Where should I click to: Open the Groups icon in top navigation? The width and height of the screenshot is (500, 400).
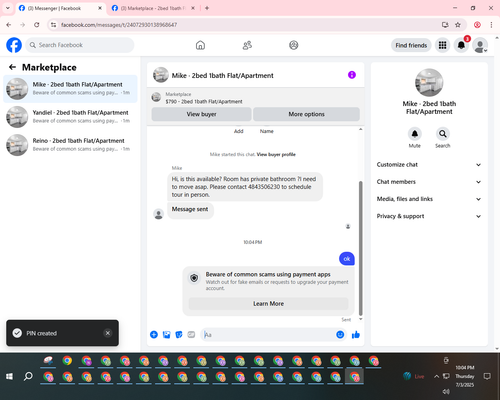(294, 45)
